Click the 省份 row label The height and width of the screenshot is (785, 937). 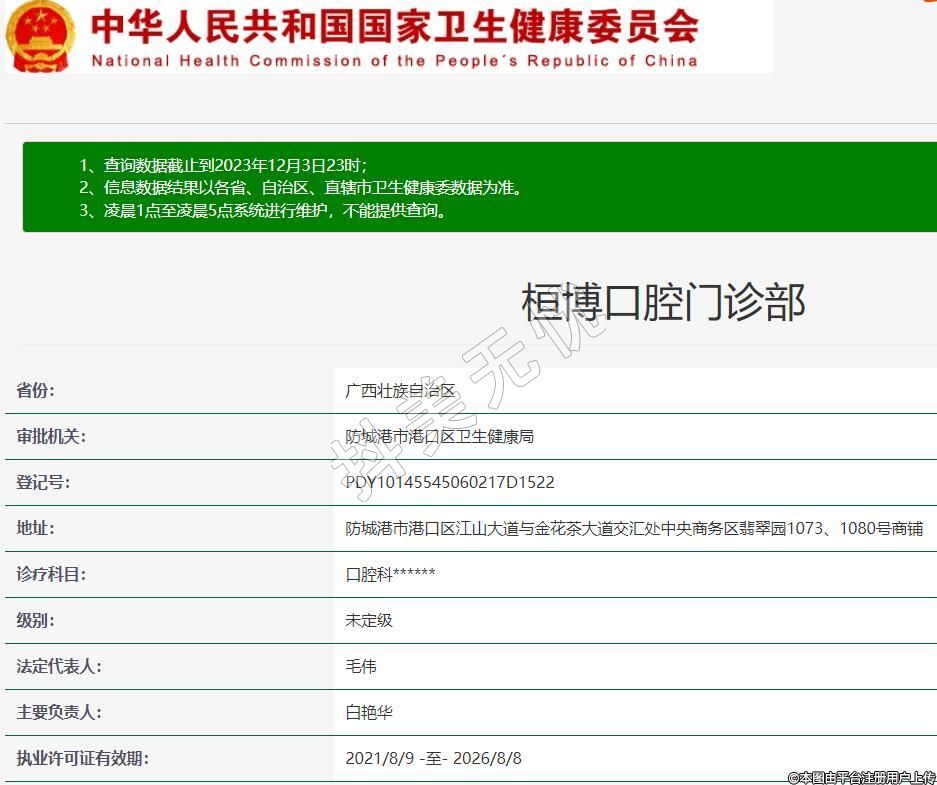coord(36,390)
